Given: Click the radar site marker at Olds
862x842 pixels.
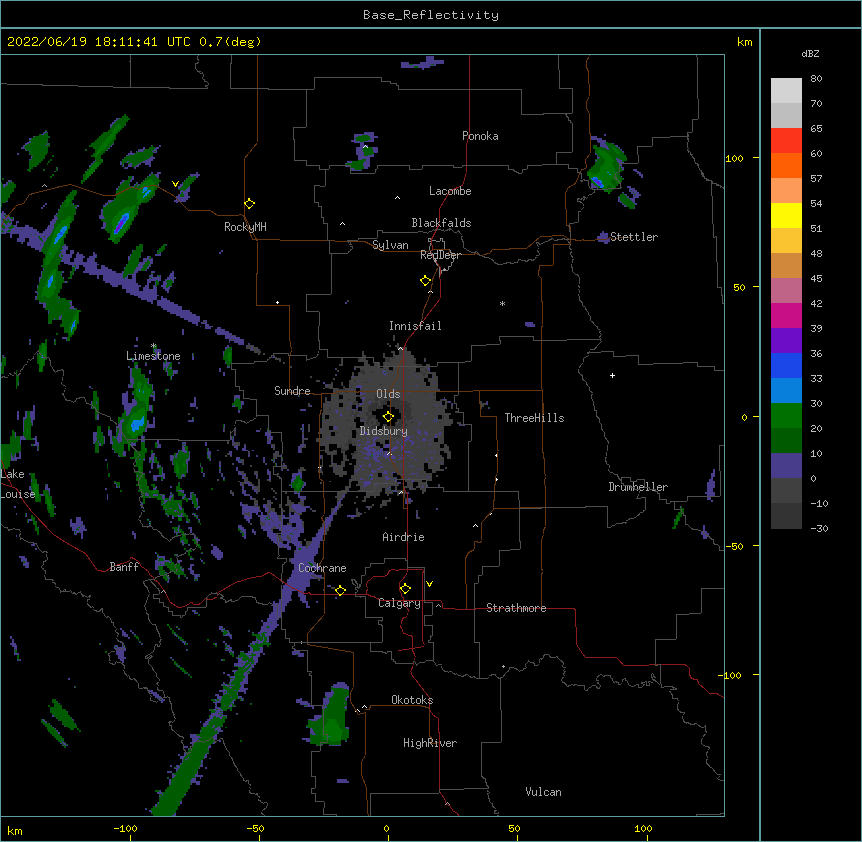Looking at the screenshot, I should (x=388, y=417).
